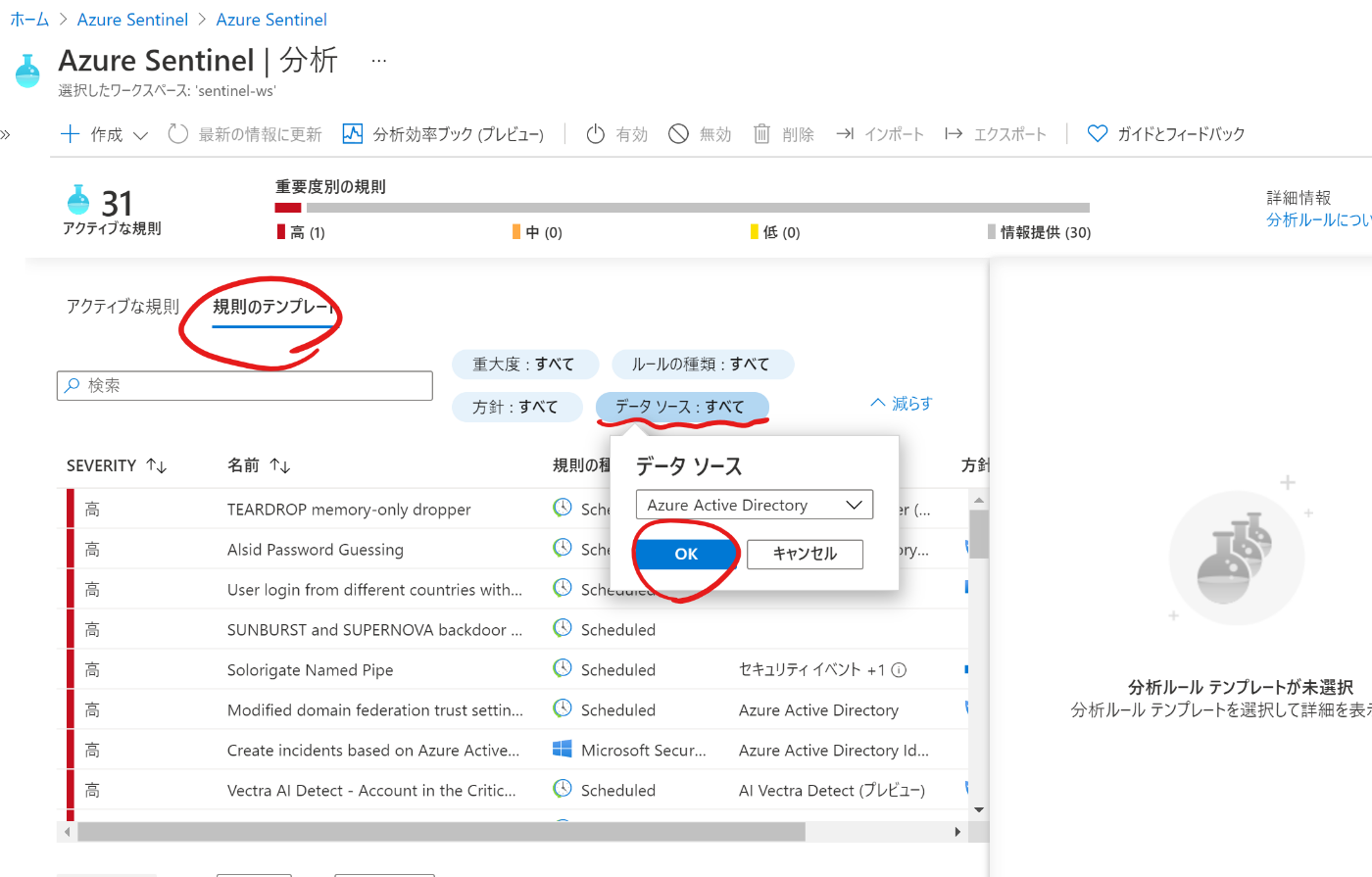1372x877 pixels.
Task: Click into the 検索 search box
Action: coord(245,386)
